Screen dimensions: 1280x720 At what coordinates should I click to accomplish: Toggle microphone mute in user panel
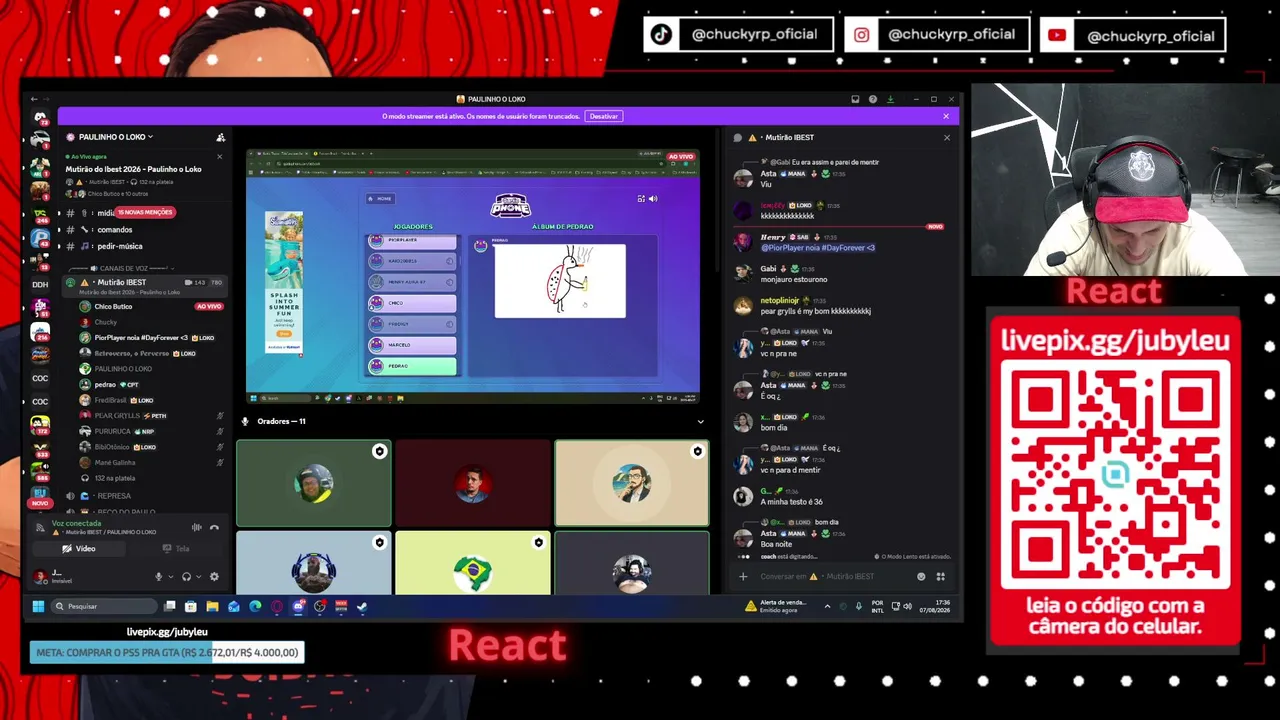[x=158, y=577]
